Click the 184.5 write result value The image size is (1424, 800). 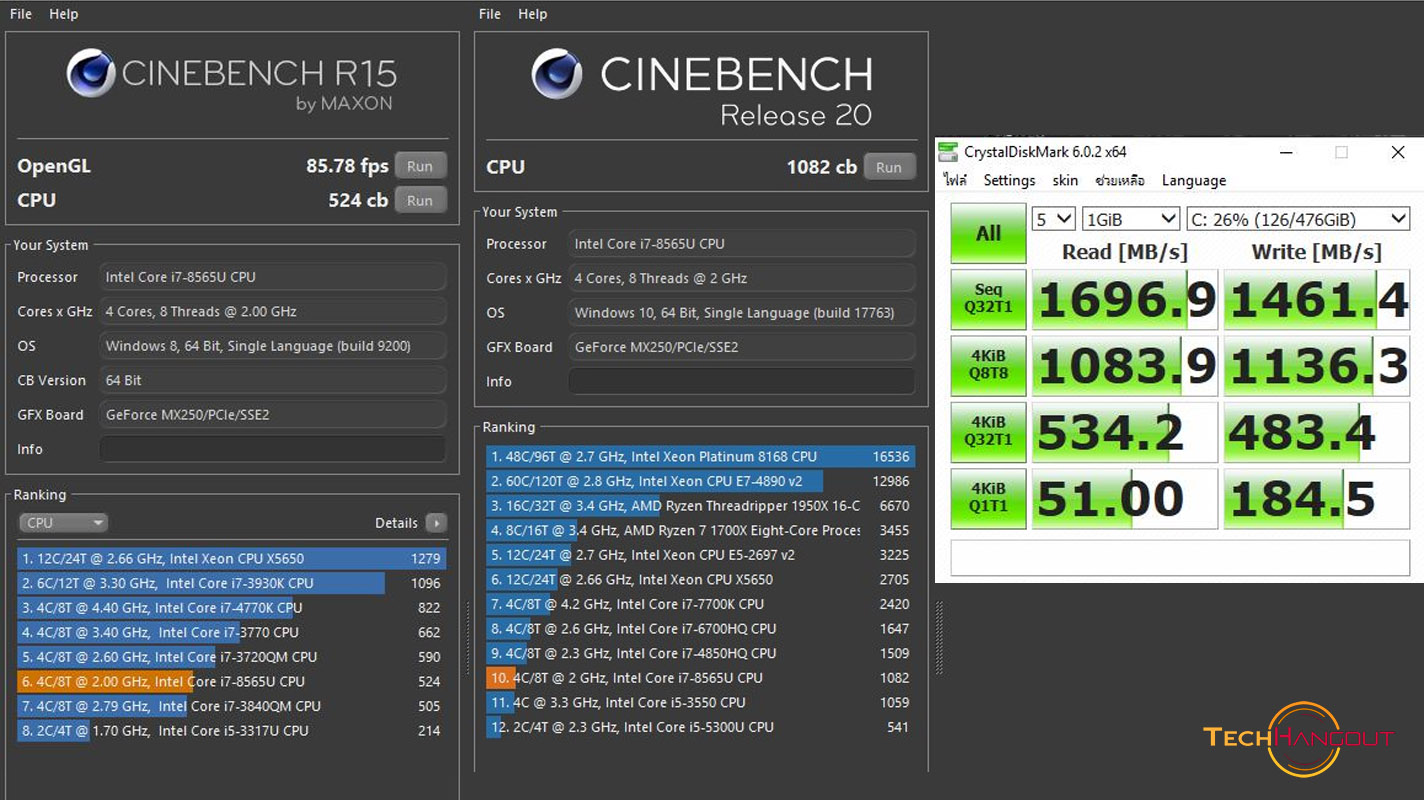tap(1317, 498)
